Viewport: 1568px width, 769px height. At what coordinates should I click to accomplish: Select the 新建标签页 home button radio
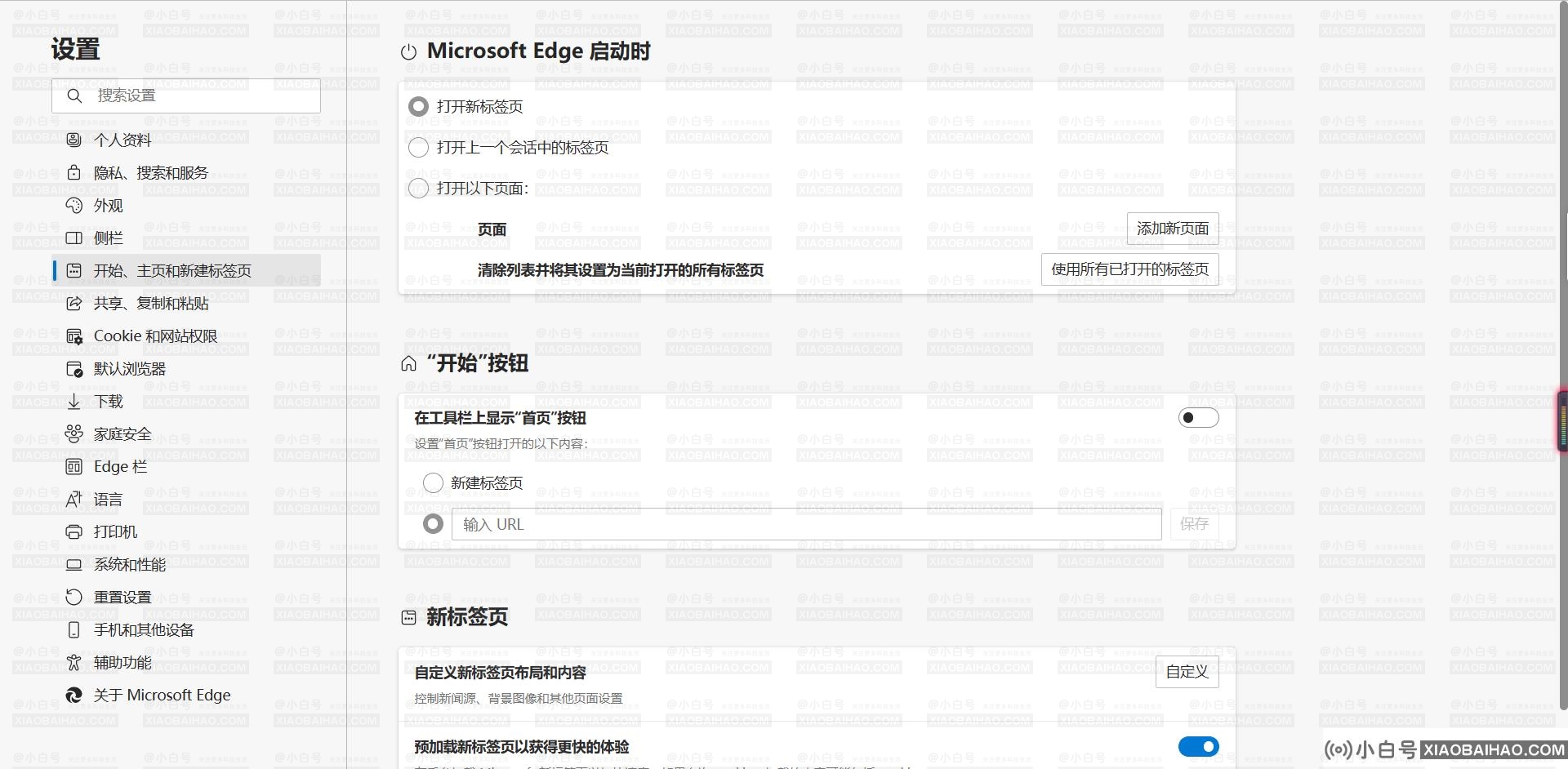click(433, 482)
